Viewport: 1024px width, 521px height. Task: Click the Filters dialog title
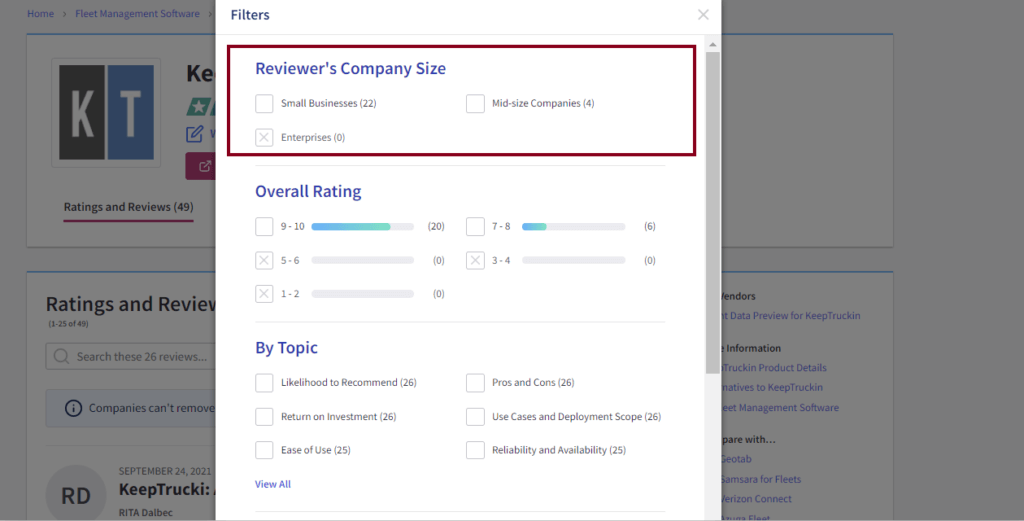[250, 14]
